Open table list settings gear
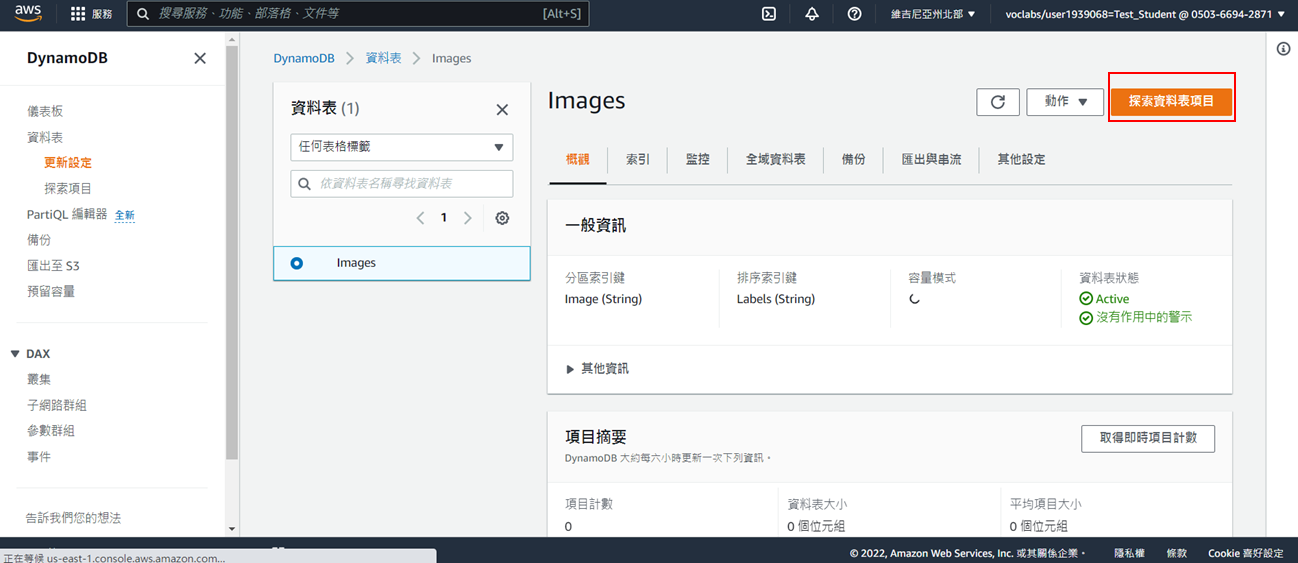 [x=502, y=217]
